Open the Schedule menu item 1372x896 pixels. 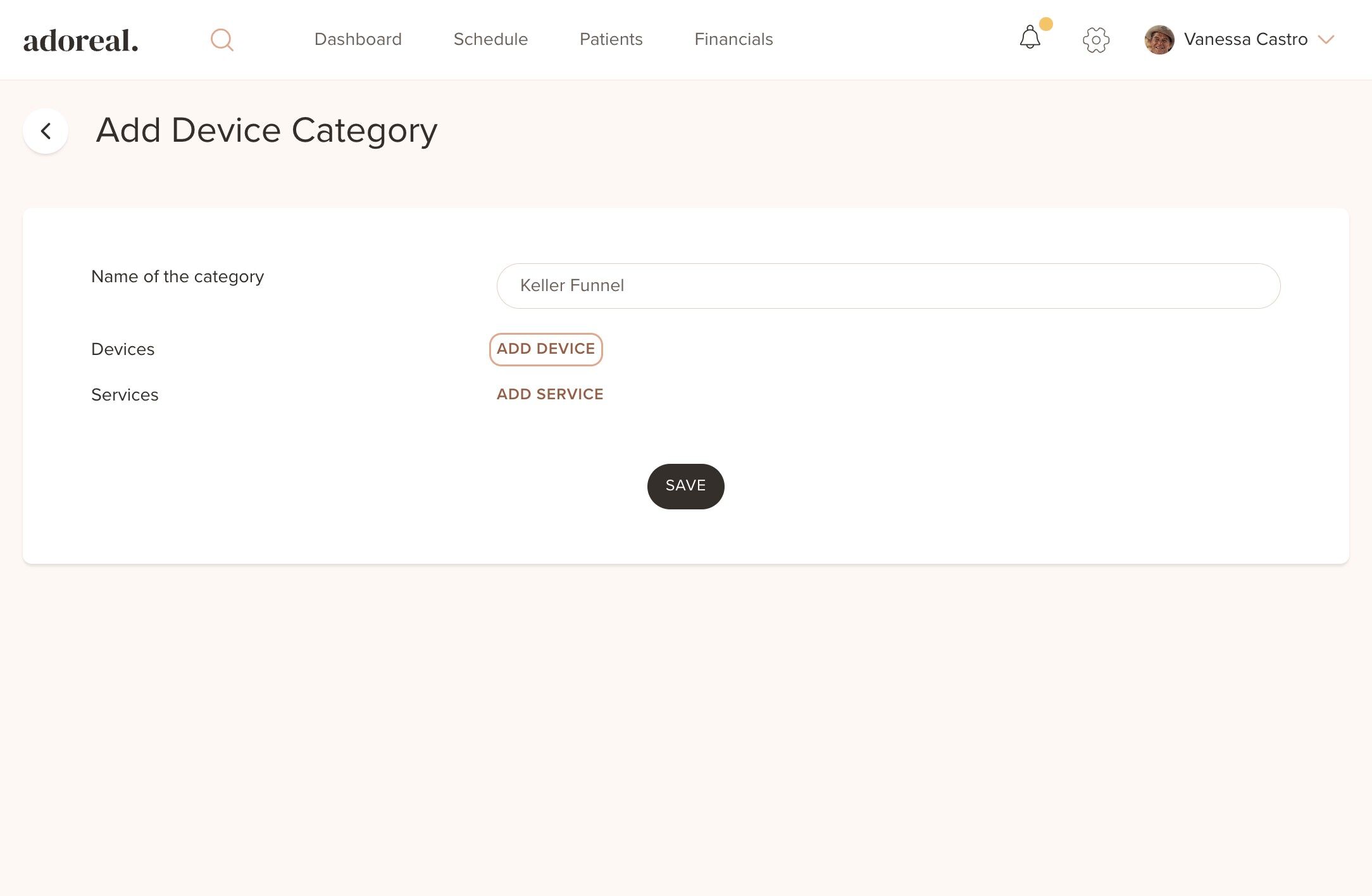(x=491, y=39)
